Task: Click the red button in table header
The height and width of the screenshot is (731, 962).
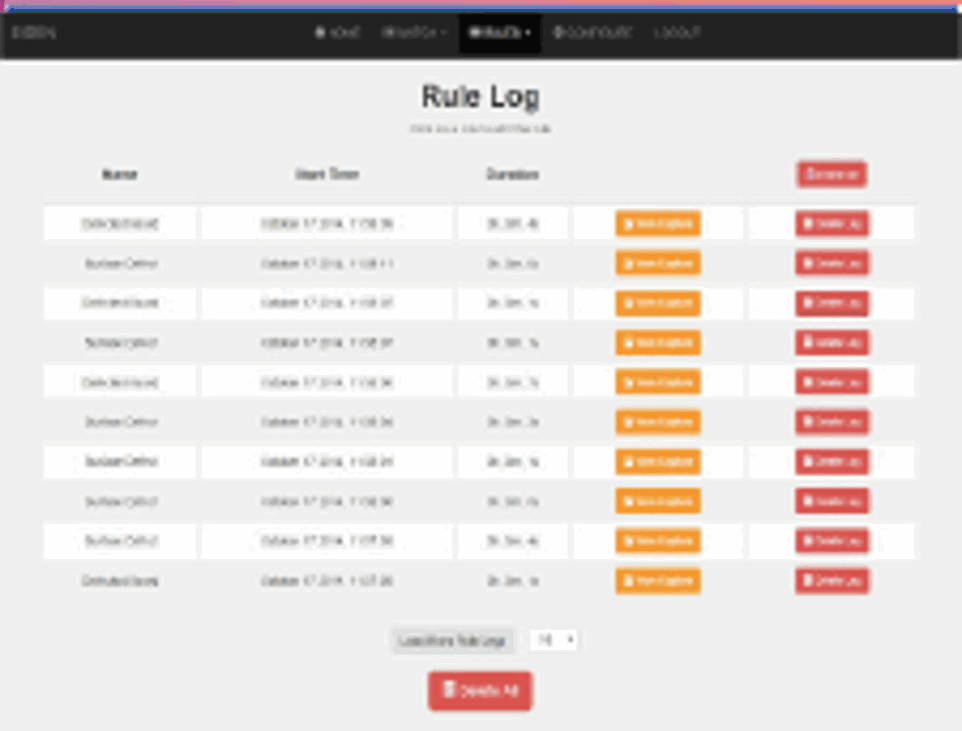Action: 831,174
